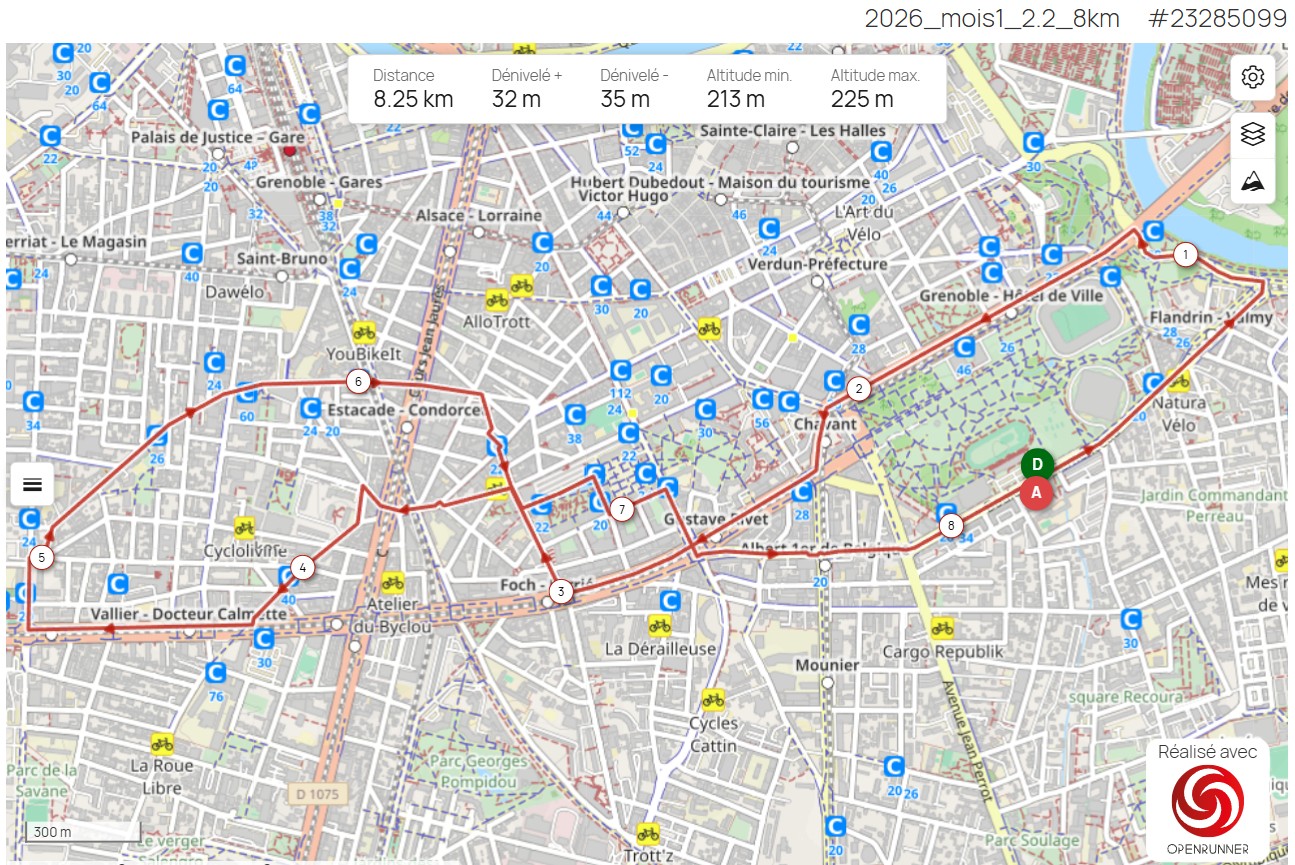
Task: Open the hamburger menu panel on the left
Action: point(33,484)
